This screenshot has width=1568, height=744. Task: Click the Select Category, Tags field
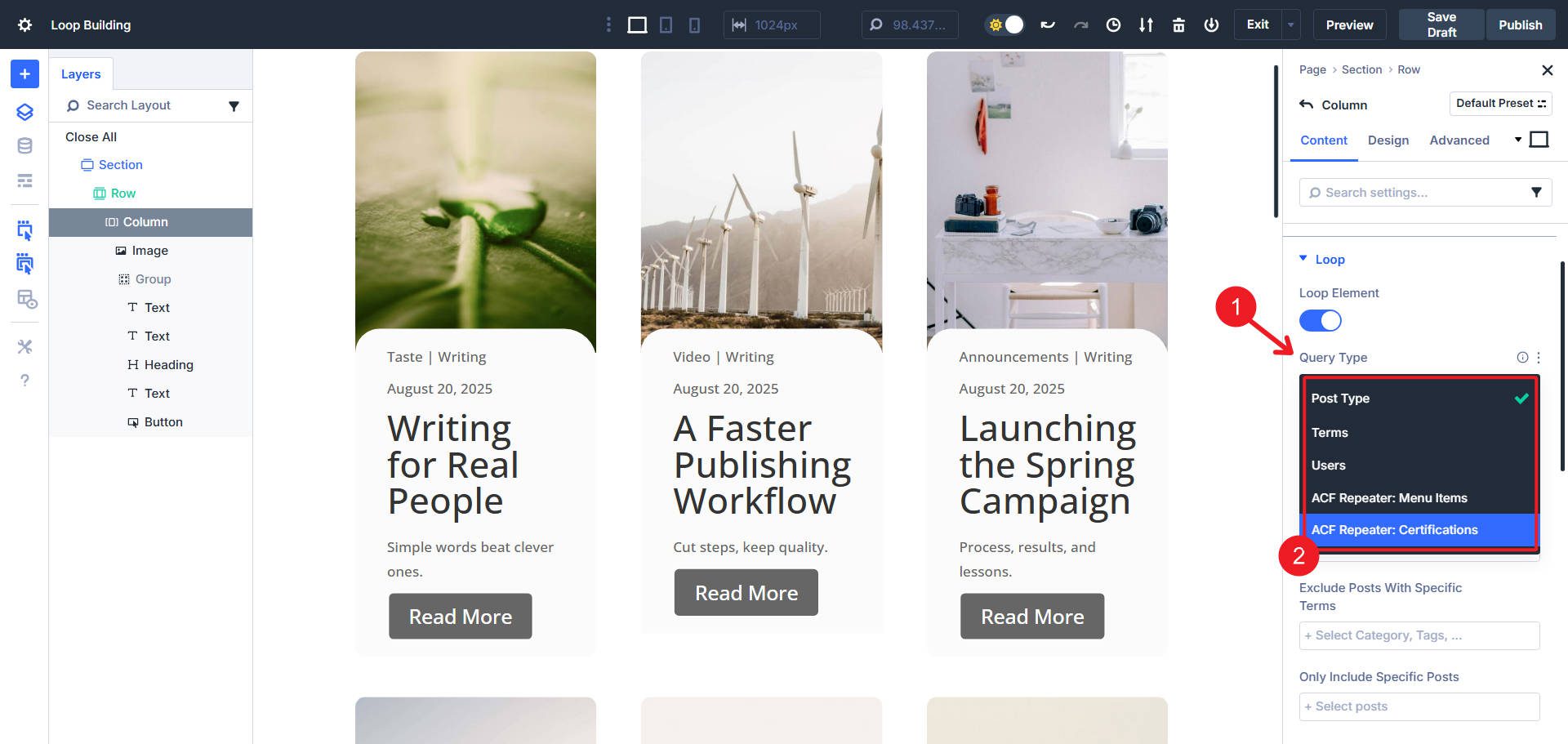tap(1419, 635)
